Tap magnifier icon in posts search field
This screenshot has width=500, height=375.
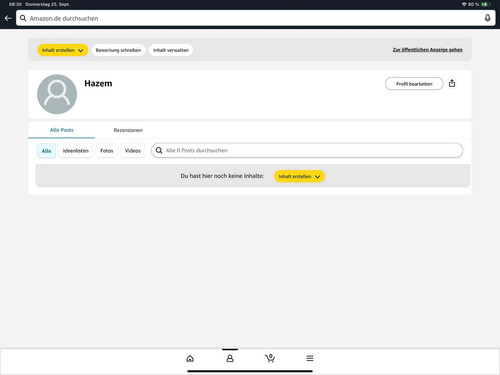point(159,150)
